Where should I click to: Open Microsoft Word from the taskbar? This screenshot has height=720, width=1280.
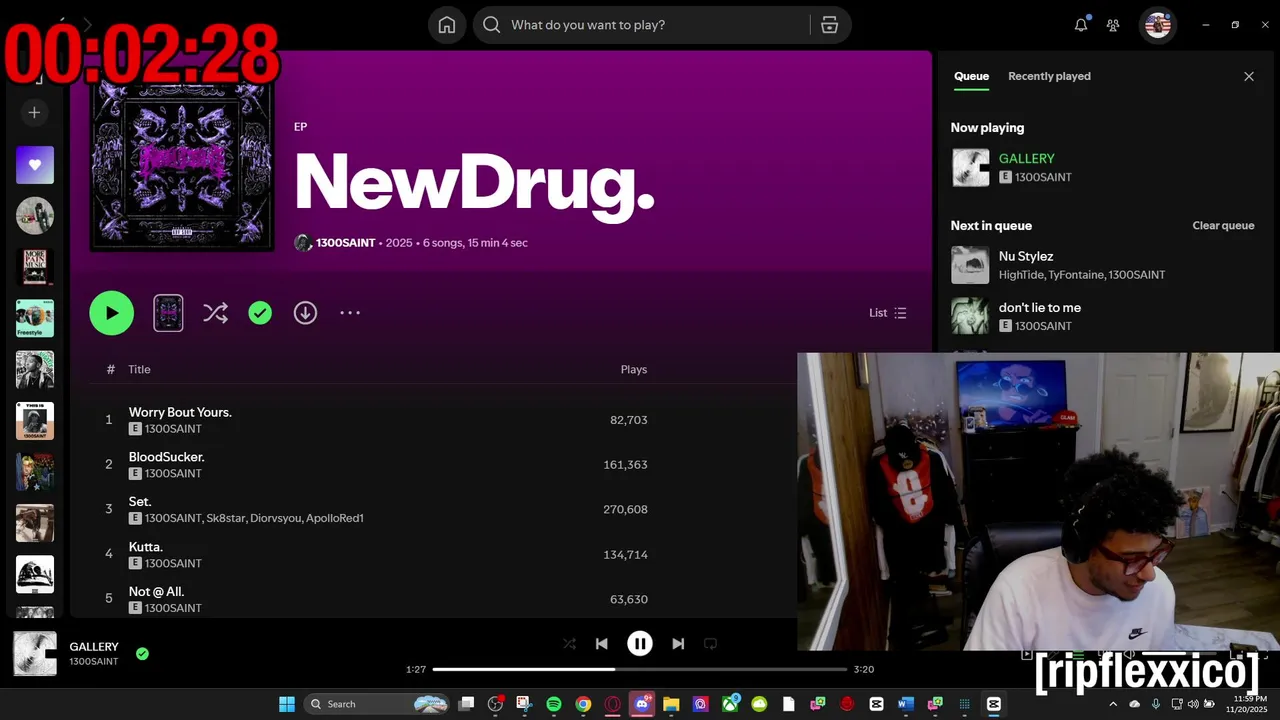(x=906, y=704)
